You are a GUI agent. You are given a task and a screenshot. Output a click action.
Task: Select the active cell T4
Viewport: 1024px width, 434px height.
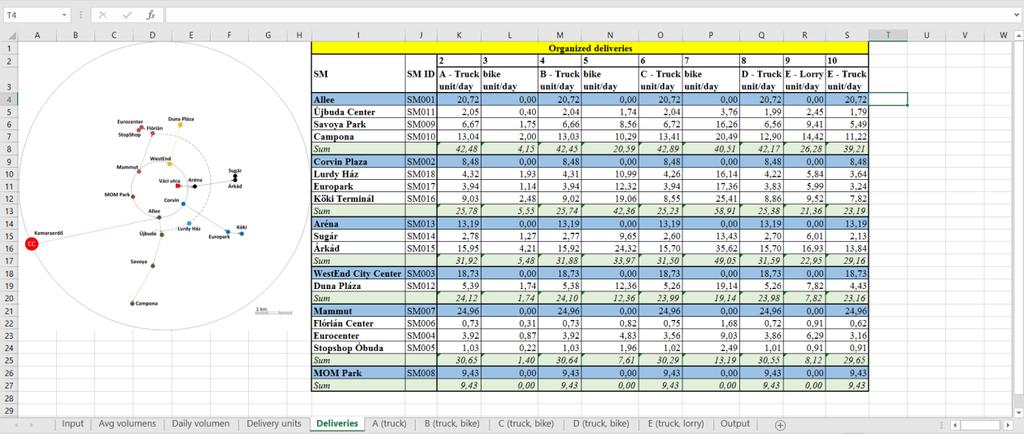click(888, 99)
